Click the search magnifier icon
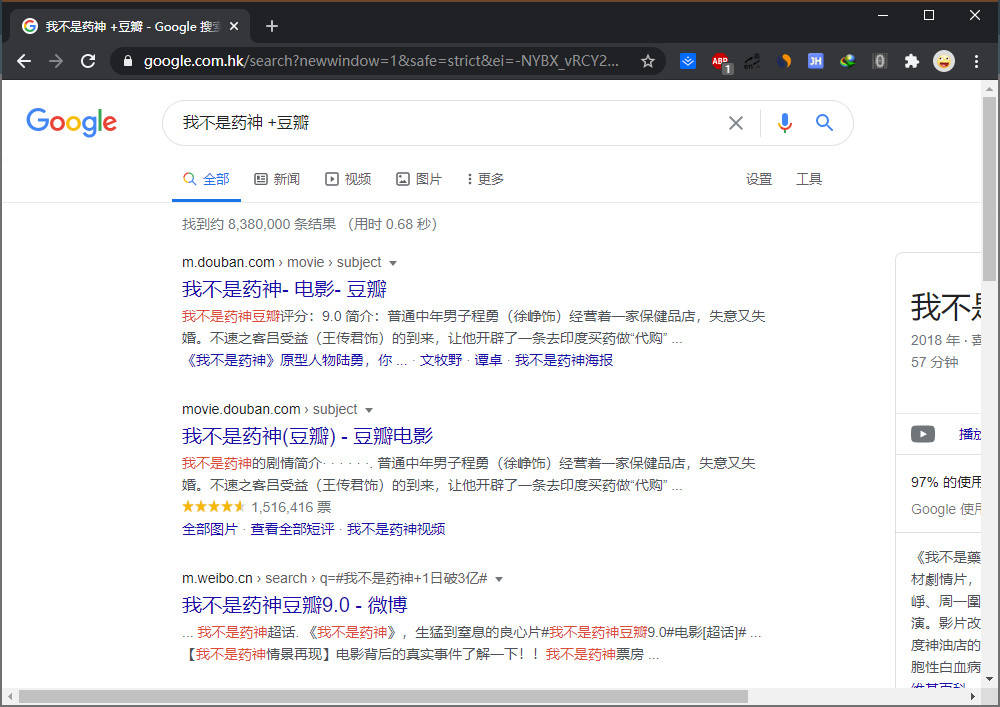Viewport: 1000px width, 707px height. [824, 123]
